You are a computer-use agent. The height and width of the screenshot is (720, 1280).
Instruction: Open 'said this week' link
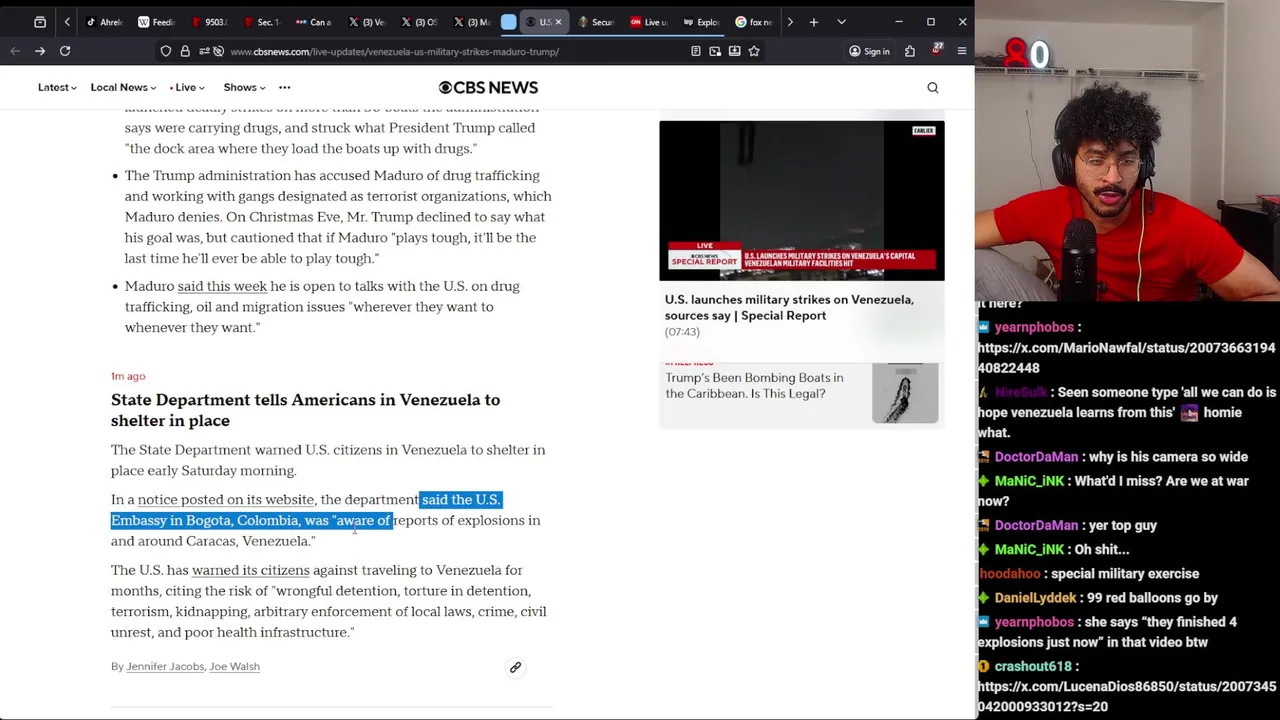click(222, 286)
